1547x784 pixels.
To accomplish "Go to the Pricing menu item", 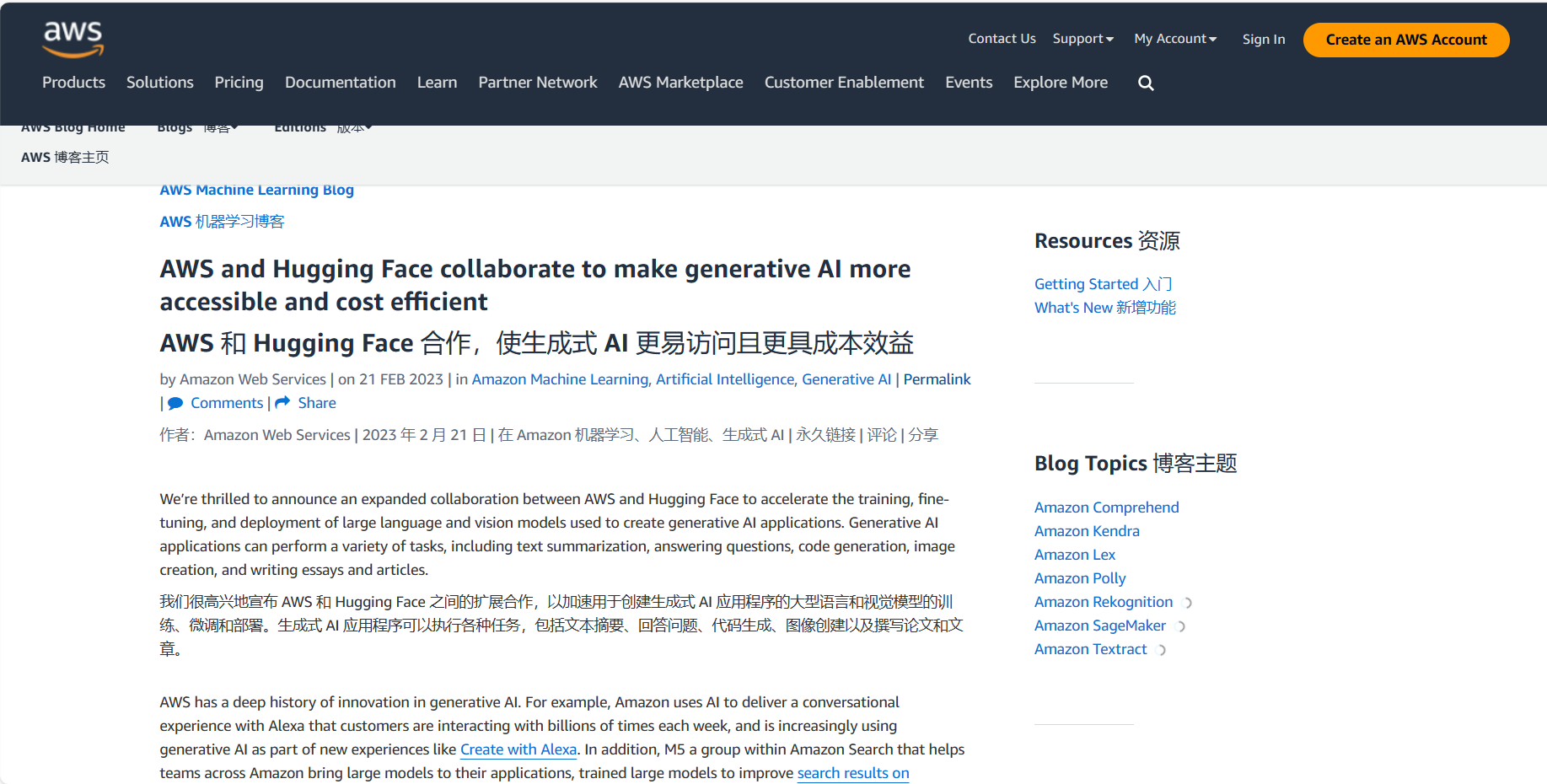I will click(239, 83).
